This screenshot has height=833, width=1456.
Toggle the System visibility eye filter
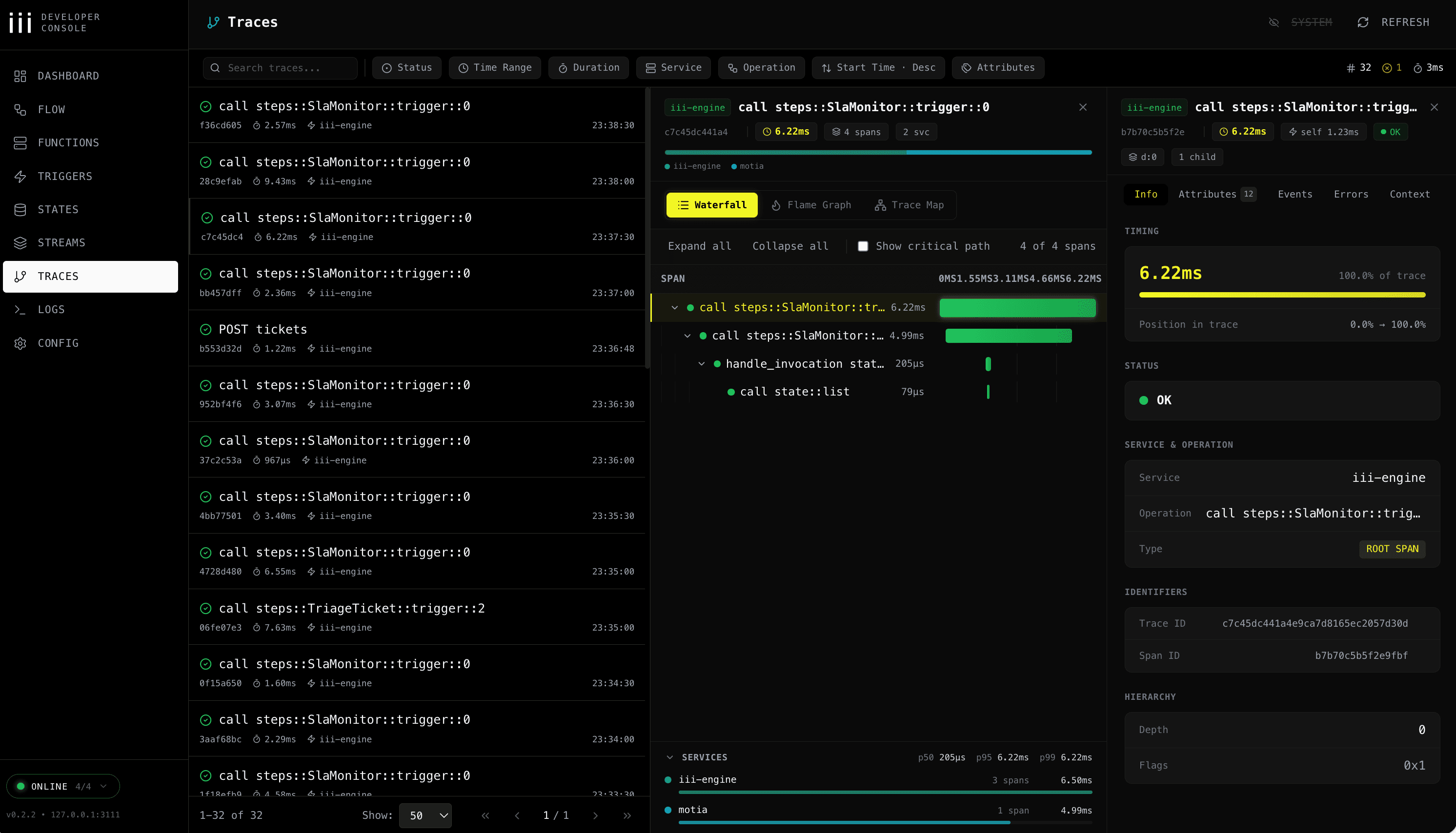1274,22
